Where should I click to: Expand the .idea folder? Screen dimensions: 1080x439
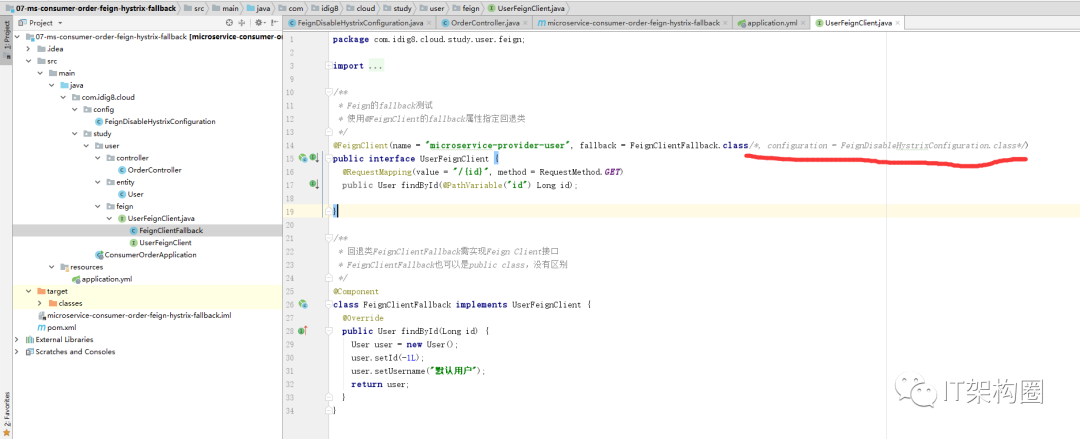(x=28, y=49)
